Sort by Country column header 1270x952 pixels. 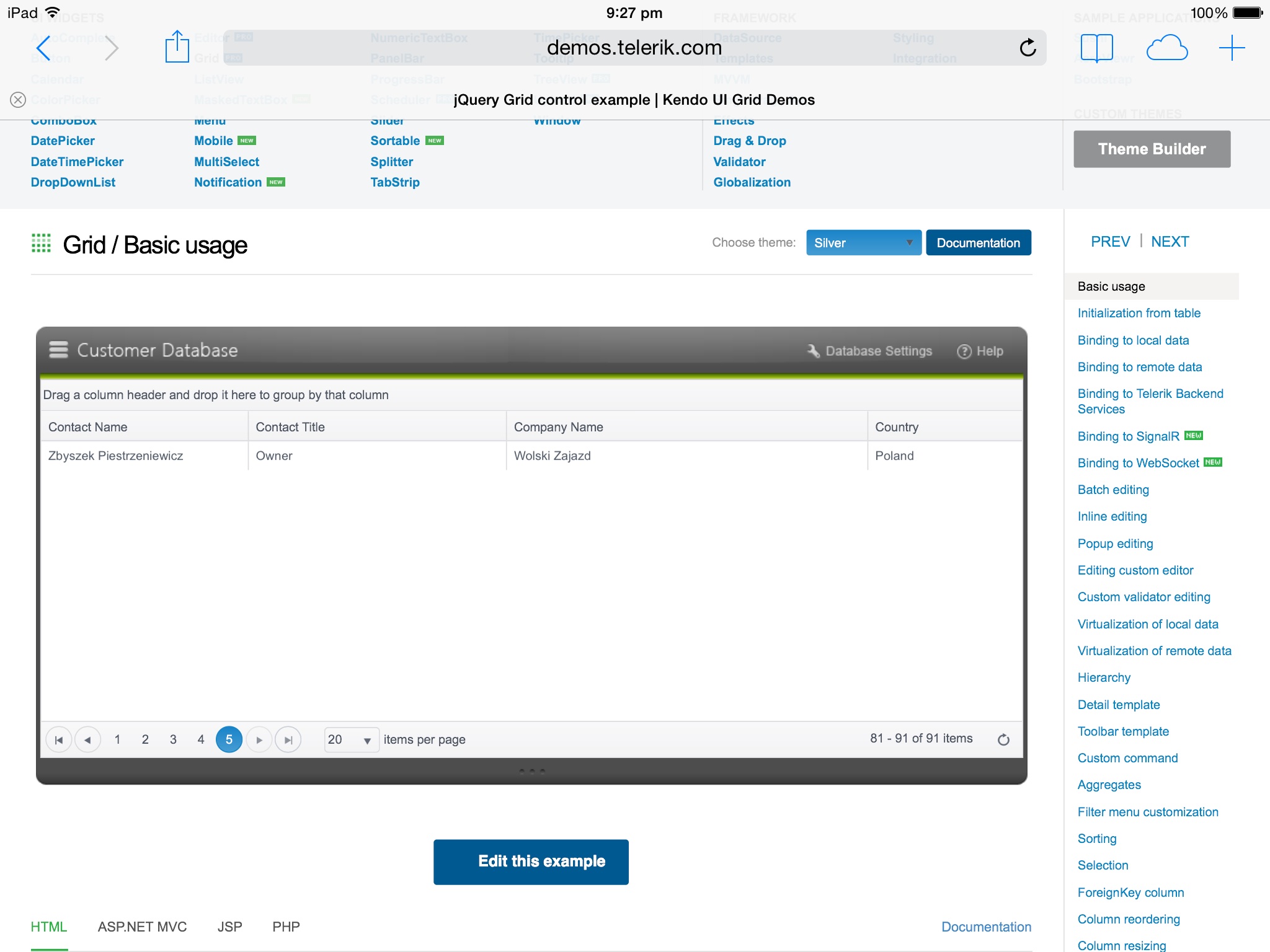click(944, 426)
